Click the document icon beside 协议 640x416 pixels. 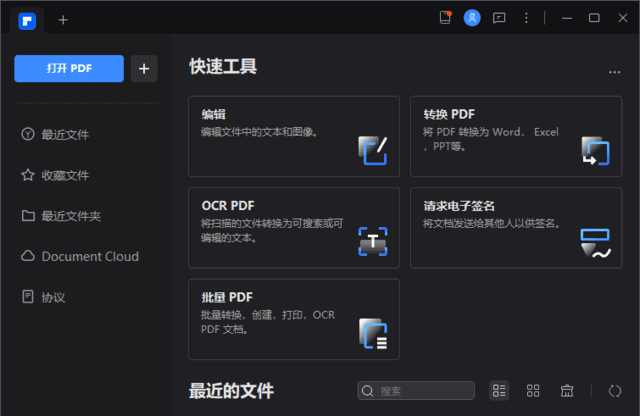28,296
